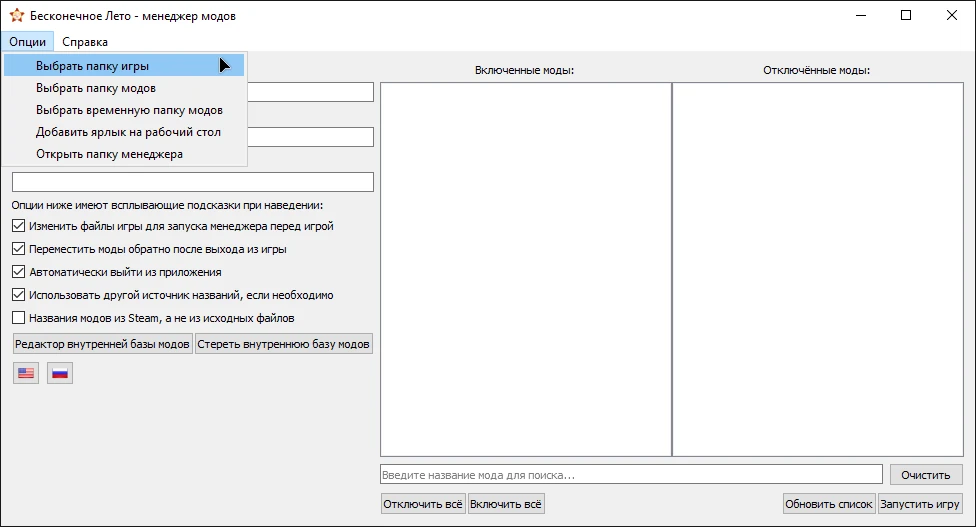Minimize the mod manager window
The image size is (976, 527).
[x=861, y=16]
